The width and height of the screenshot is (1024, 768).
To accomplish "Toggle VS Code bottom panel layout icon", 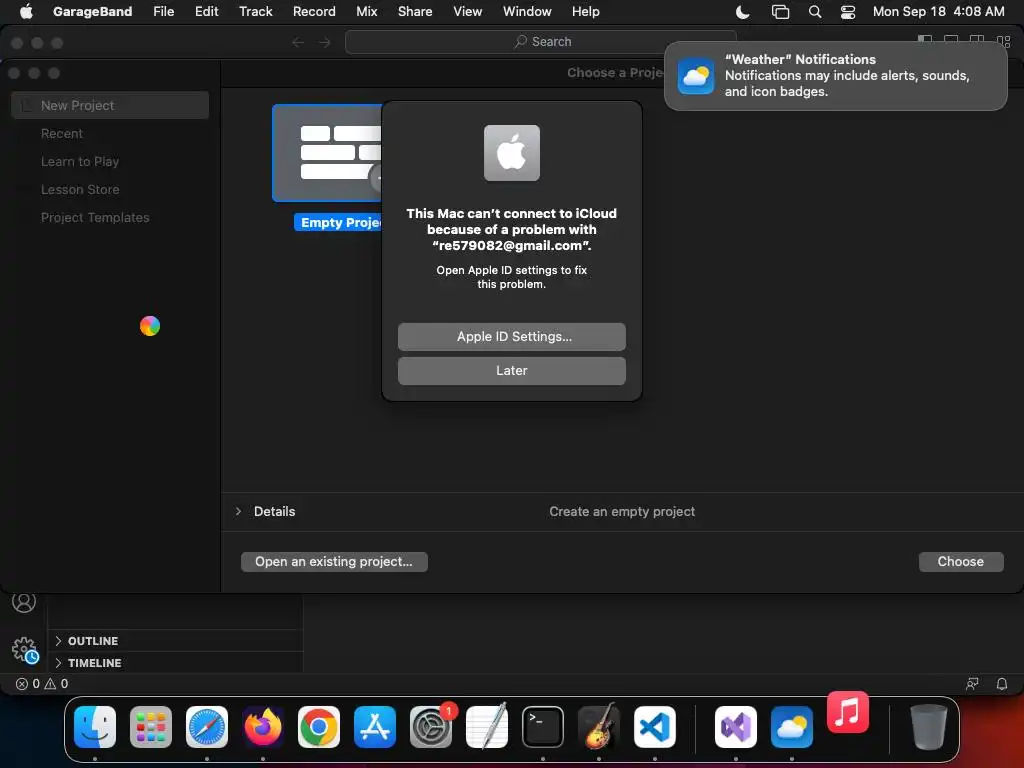I will (951, 40).
